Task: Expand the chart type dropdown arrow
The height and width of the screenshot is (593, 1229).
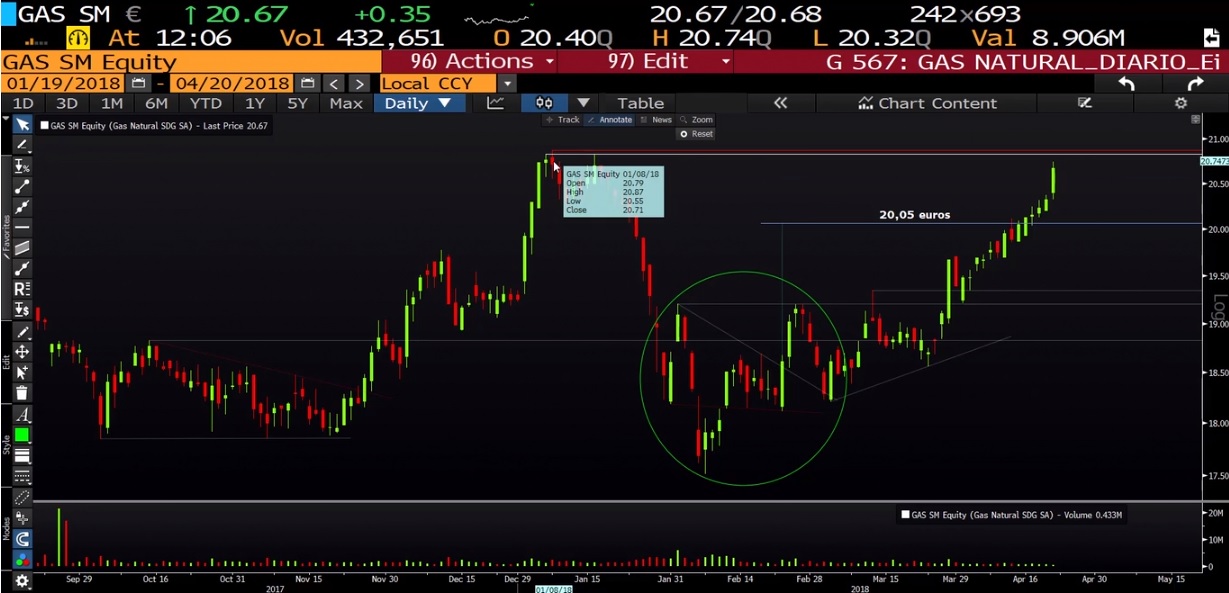Action: (x=584, y=103)
